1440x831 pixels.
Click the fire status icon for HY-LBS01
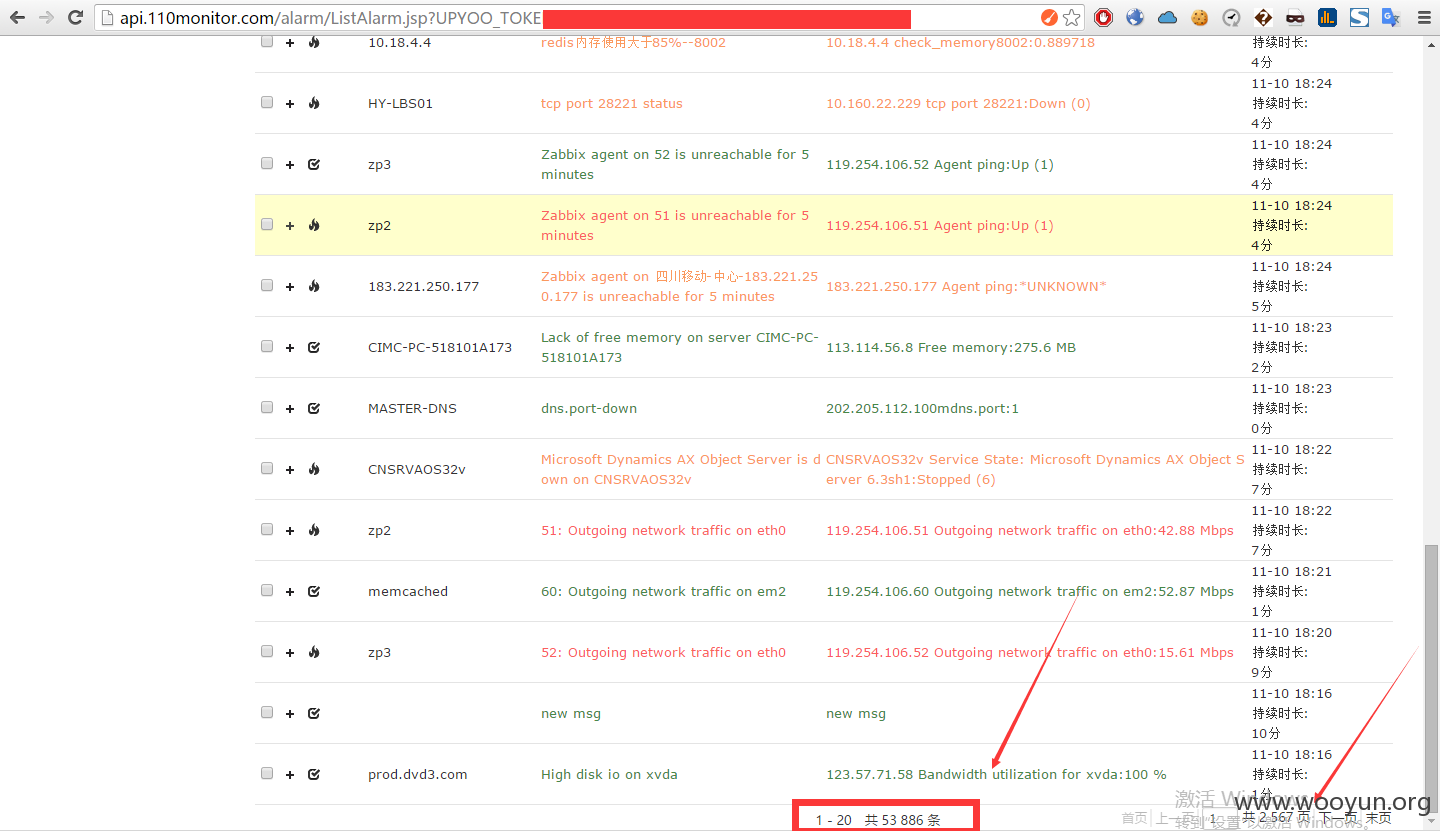(314, 103)
